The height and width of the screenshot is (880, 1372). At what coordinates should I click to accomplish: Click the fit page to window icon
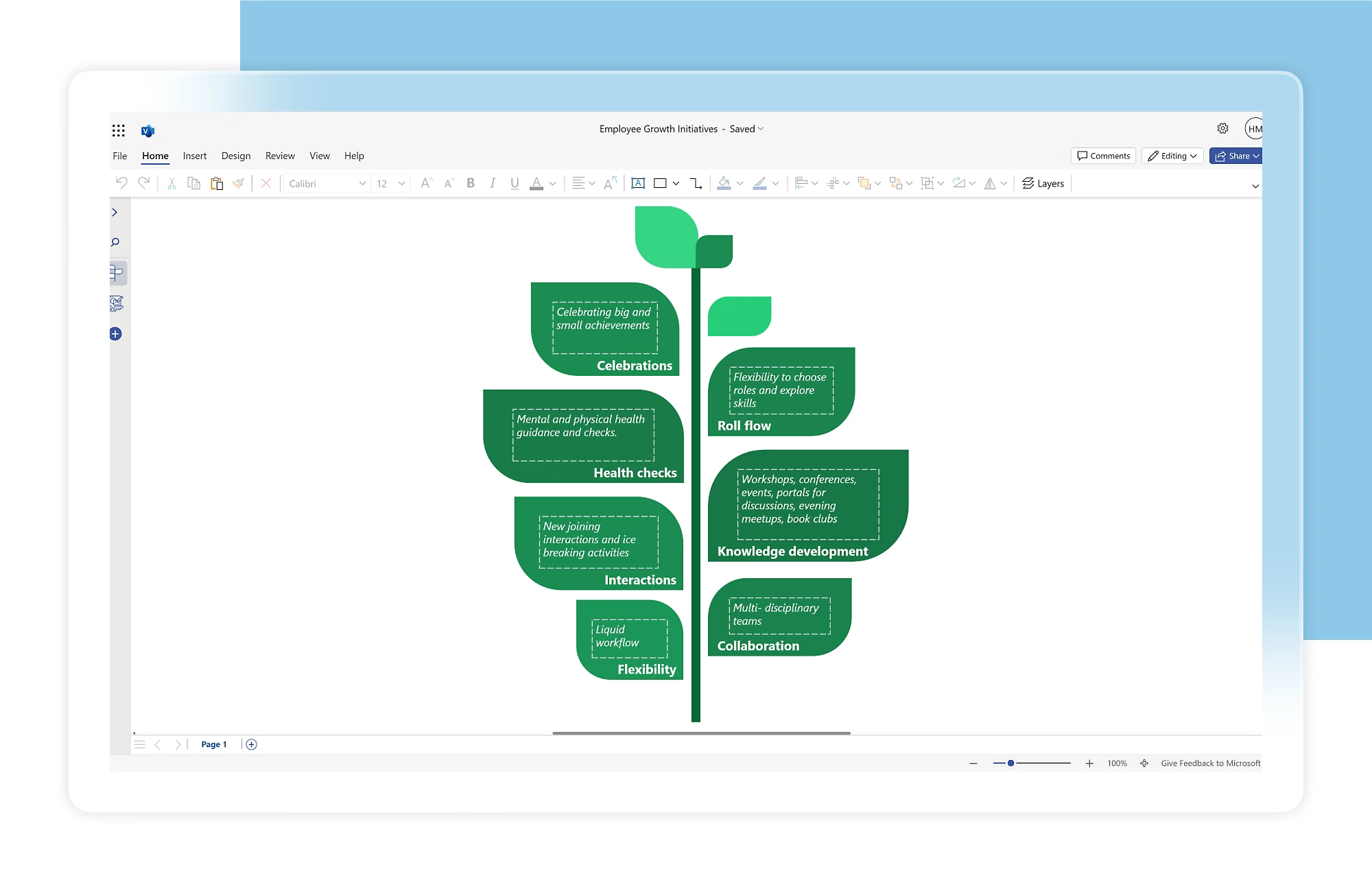[1144, 763]
